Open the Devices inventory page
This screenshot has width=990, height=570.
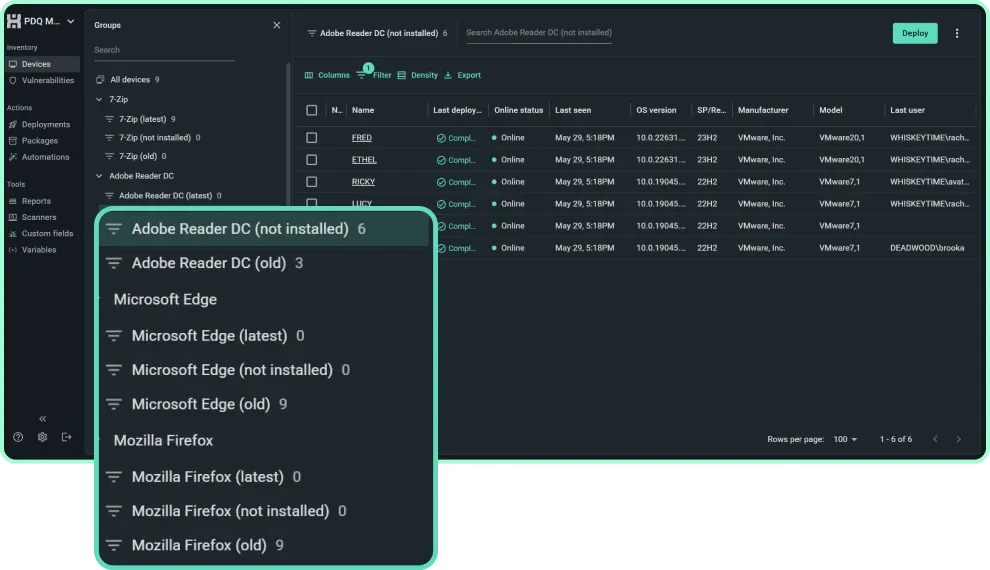point(42,64)
